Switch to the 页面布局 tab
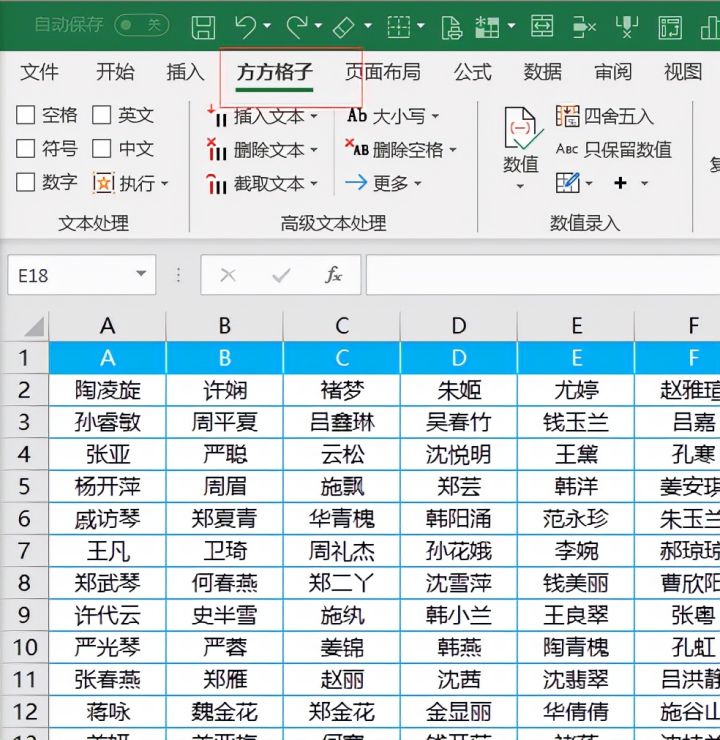Viewport: 720px width, 740px height. point(383,72)
